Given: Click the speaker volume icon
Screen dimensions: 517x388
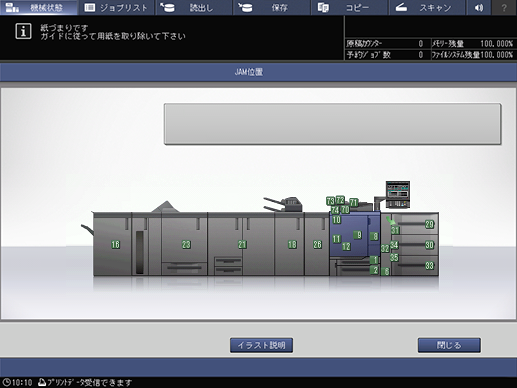Looking at the screenshot, I should pyautogui.click(x=479, y=7).
